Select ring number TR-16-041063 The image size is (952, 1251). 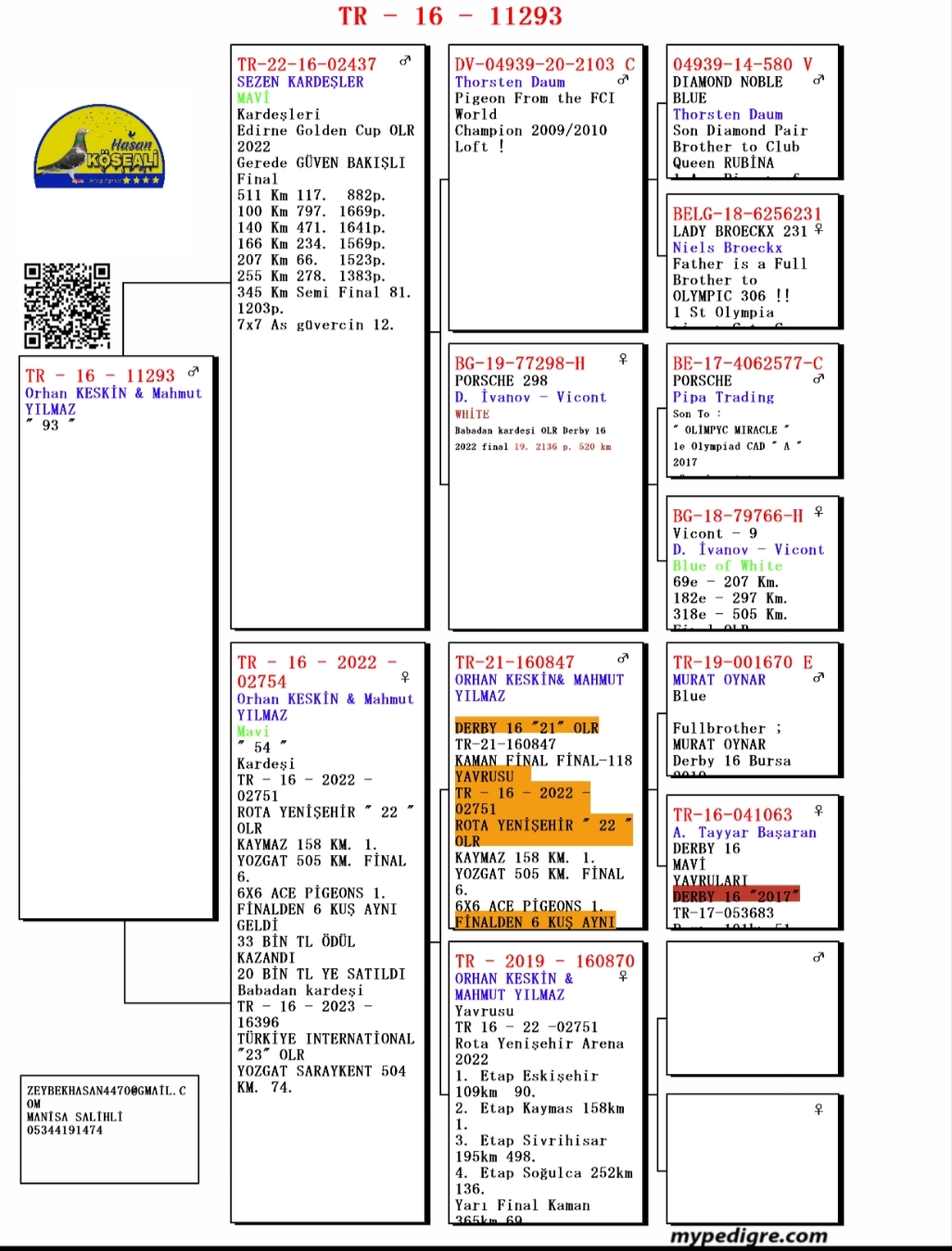[732, 814]
